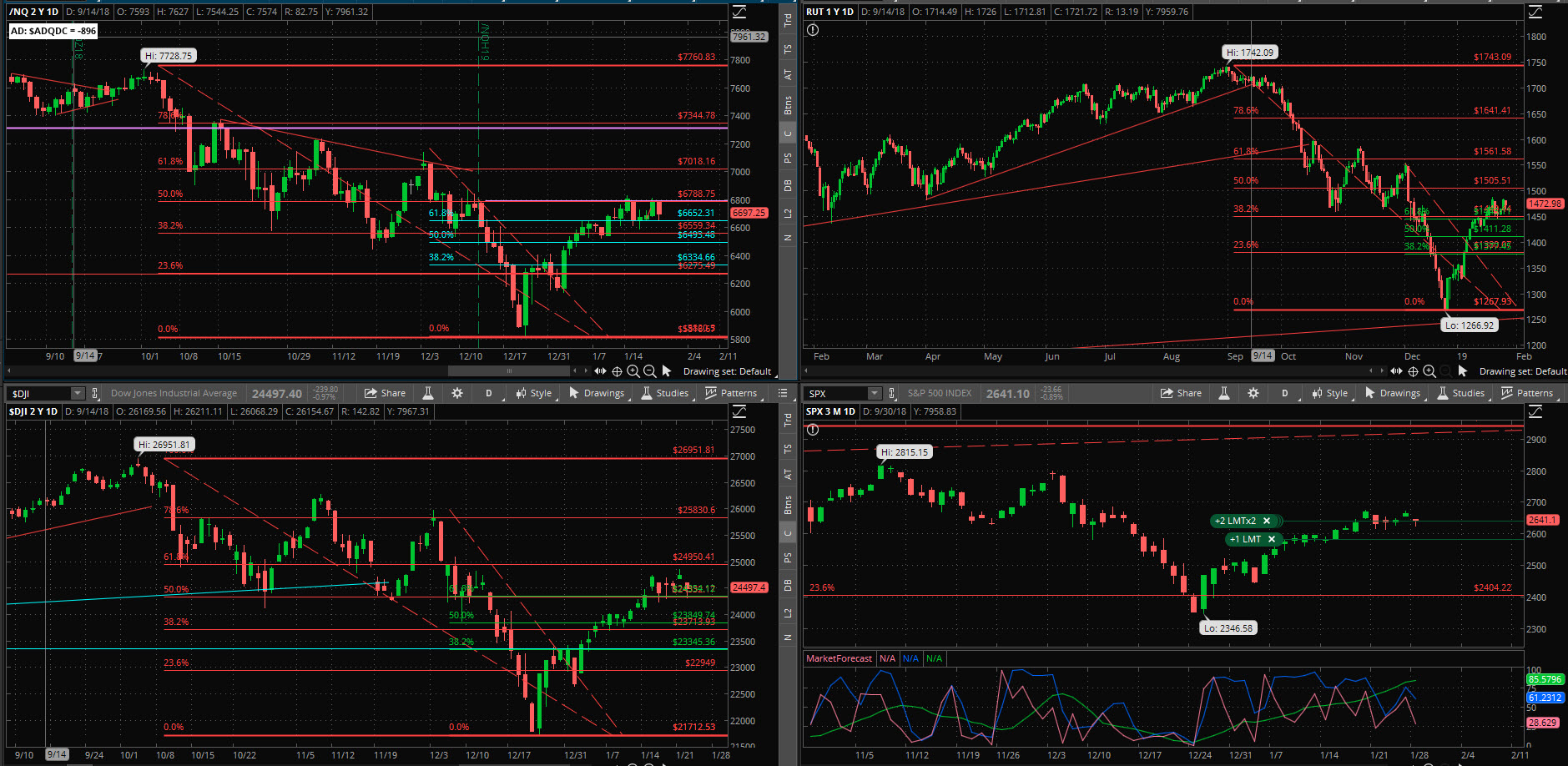This screenshot has height=766, width=1568.
Task: Open the D timeframe dropdown on the SPX toolbar
Action: coord(1284,393)
